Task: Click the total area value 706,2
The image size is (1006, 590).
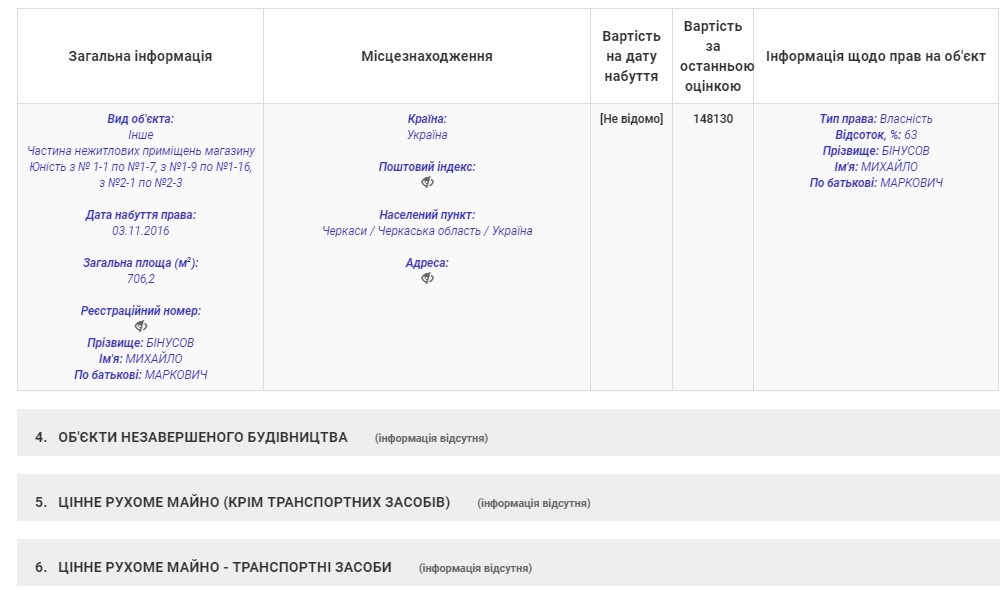Action: pos(141,279)
